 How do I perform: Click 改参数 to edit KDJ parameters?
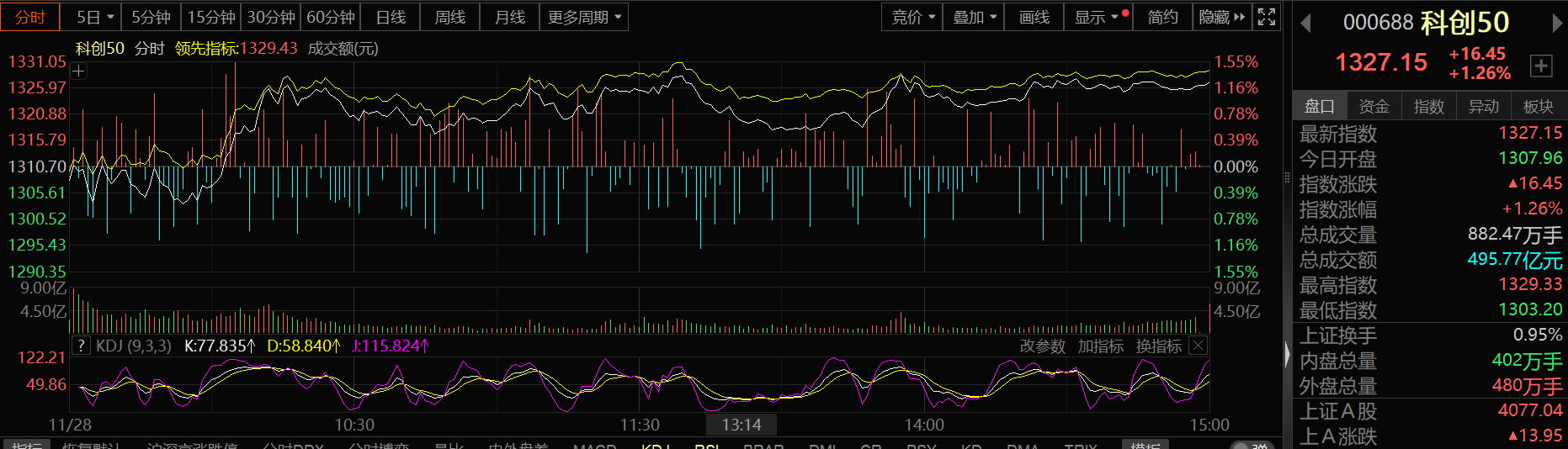click(x=1042, y=346)
